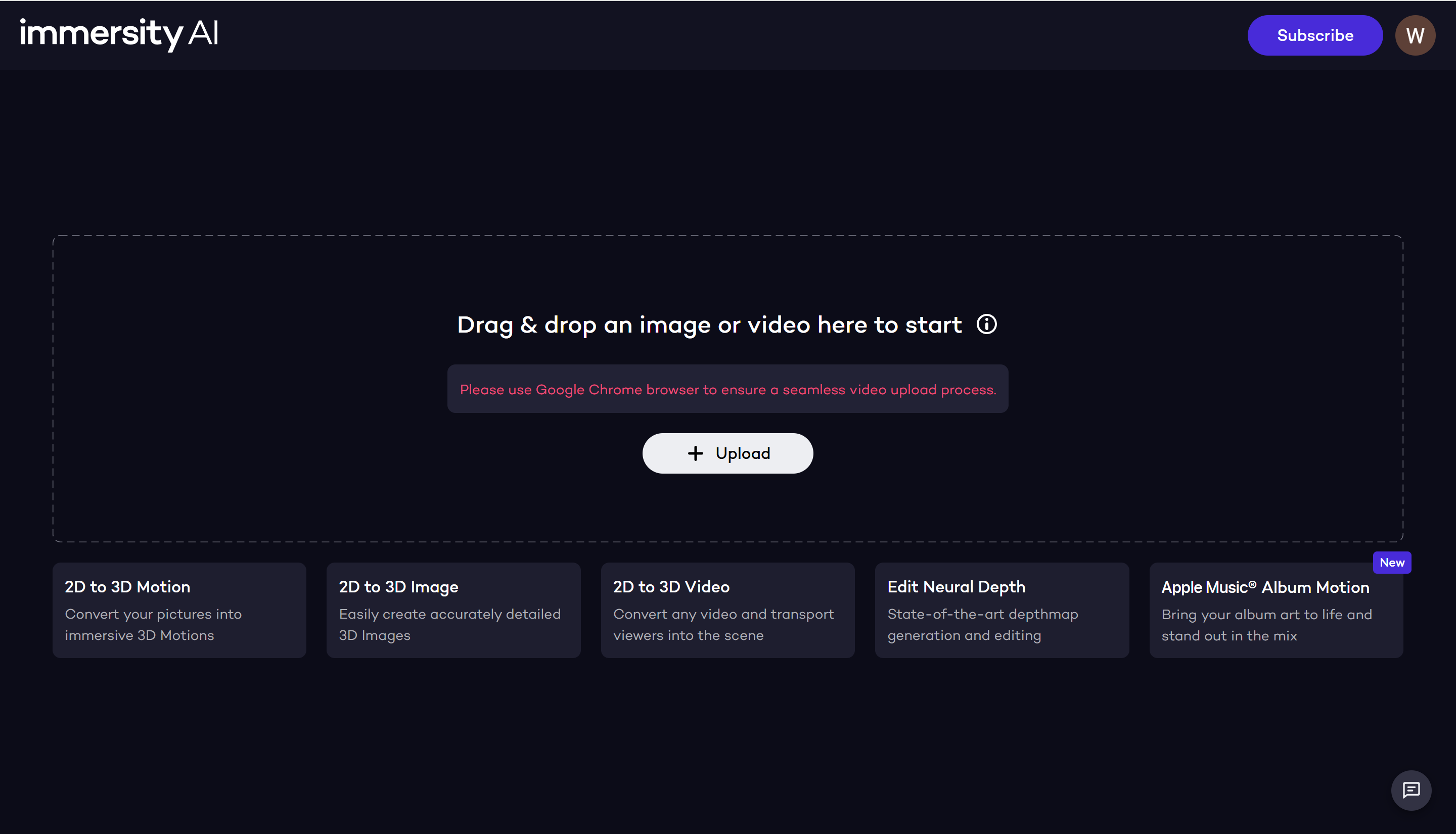Choose the 2D to 3D Video feature
Viewport: 1456px width, 834px height.
click(727, 610)
